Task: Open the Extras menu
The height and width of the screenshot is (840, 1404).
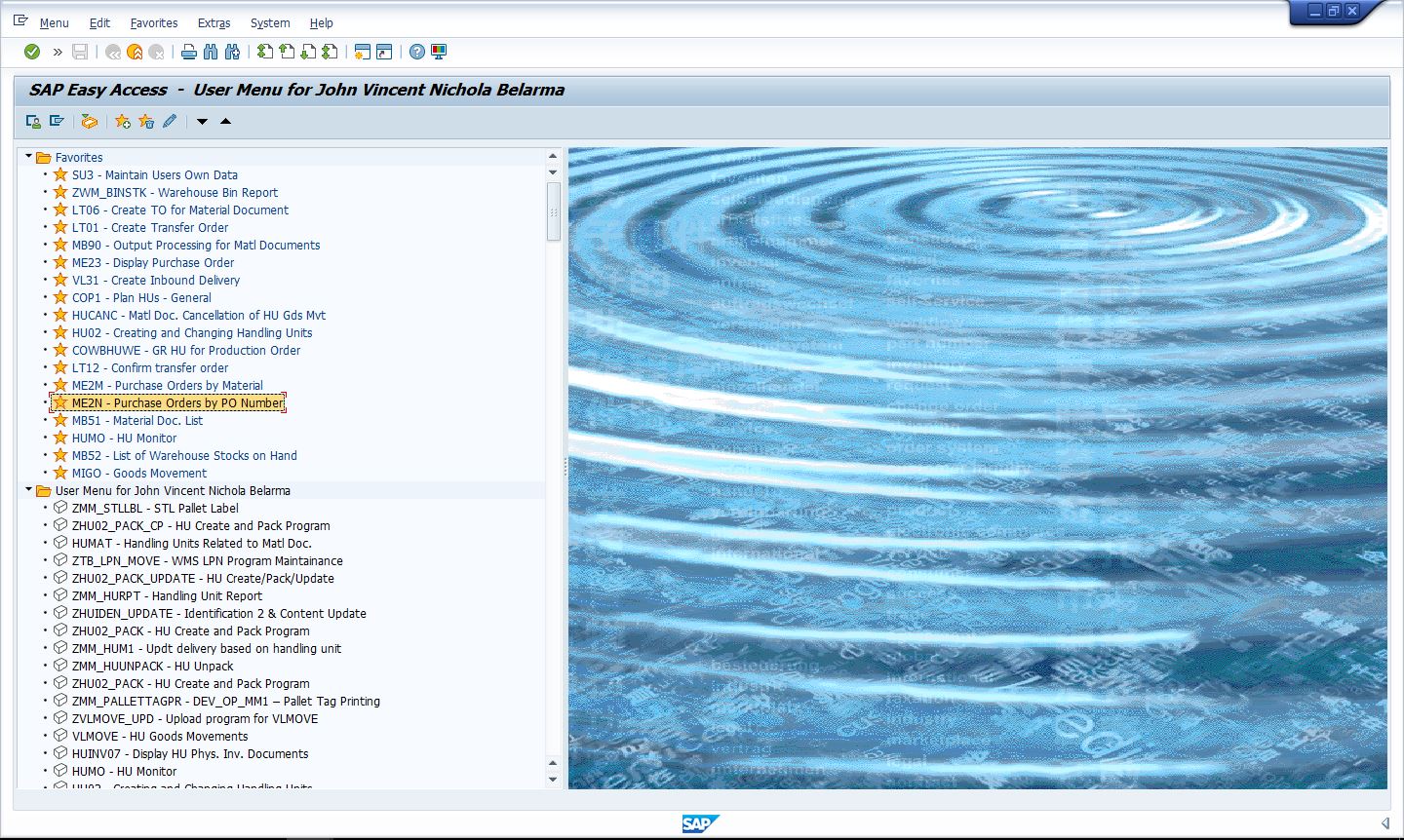Action: (x=214, y=22)
